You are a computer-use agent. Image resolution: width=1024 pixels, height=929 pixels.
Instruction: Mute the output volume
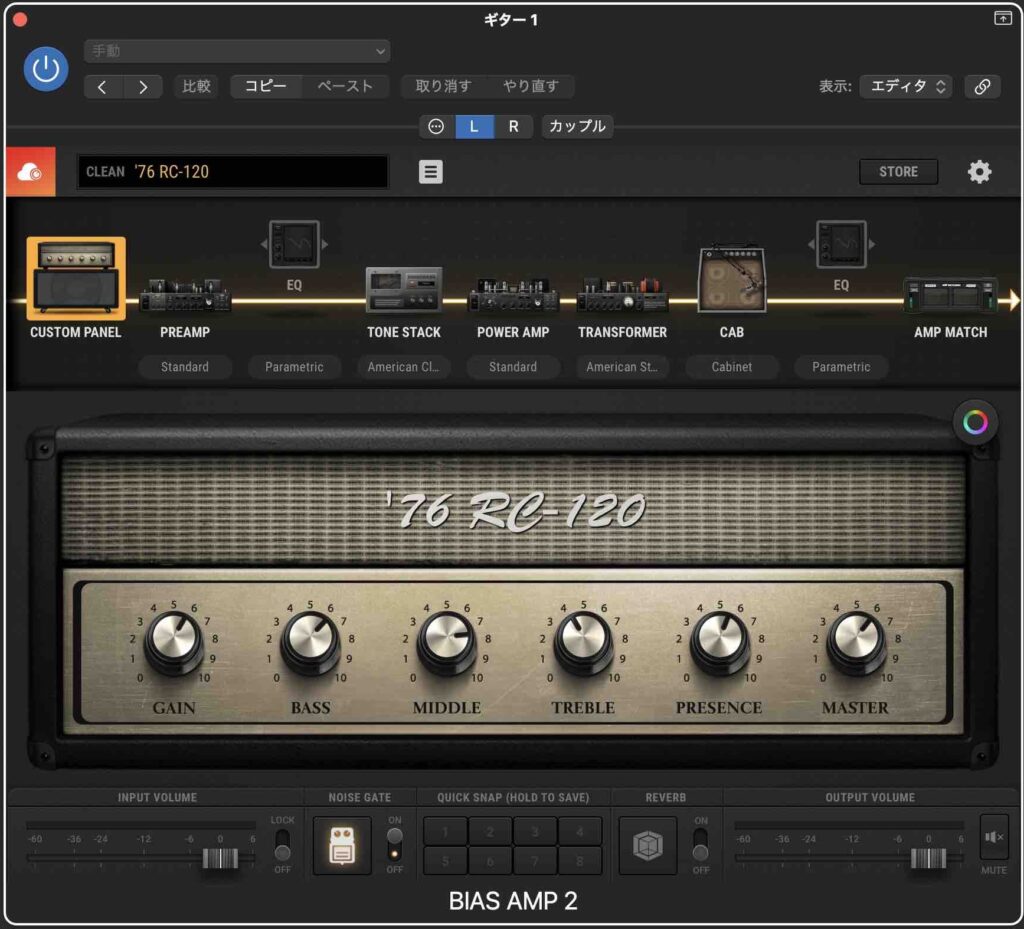(x=994, y=838)
